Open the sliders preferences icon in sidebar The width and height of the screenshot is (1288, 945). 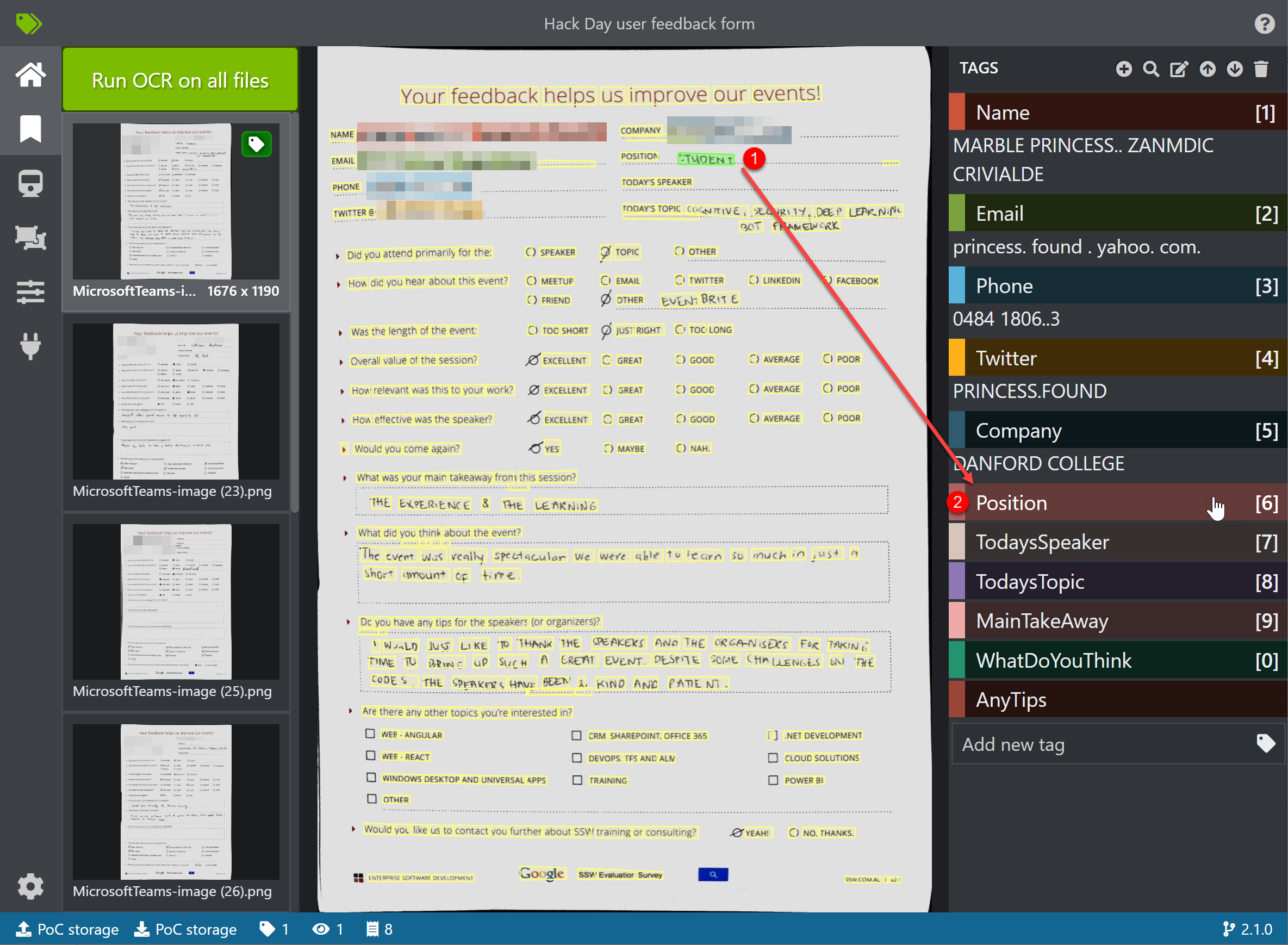tap(30, 292)
